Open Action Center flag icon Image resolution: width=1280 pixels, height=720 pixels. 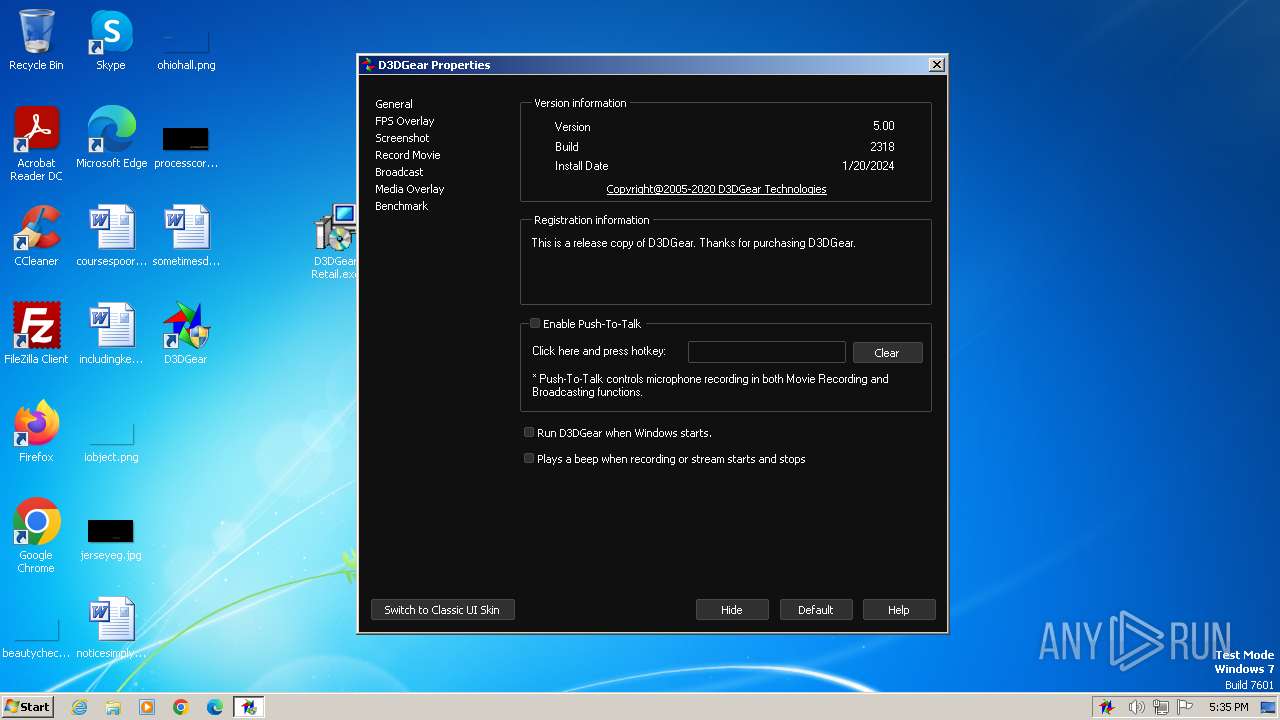[1185, 707]
